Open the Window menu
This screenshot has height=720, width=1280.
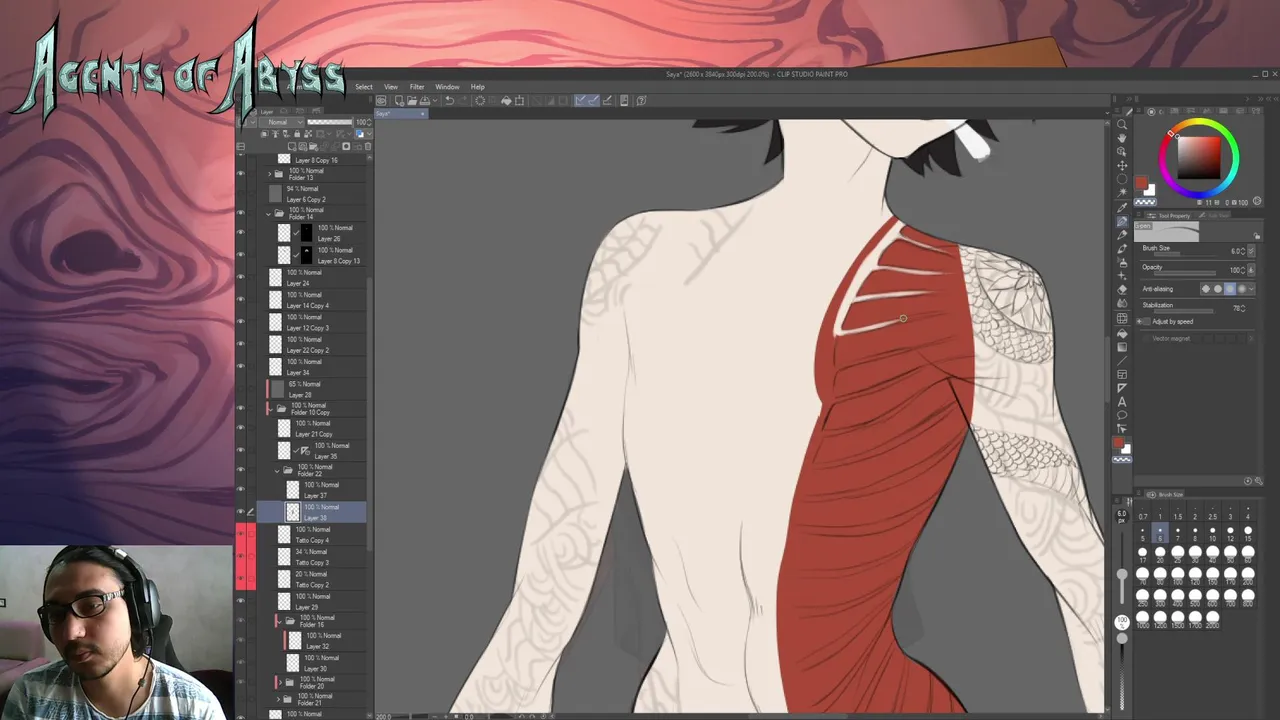tap(447, 87)
